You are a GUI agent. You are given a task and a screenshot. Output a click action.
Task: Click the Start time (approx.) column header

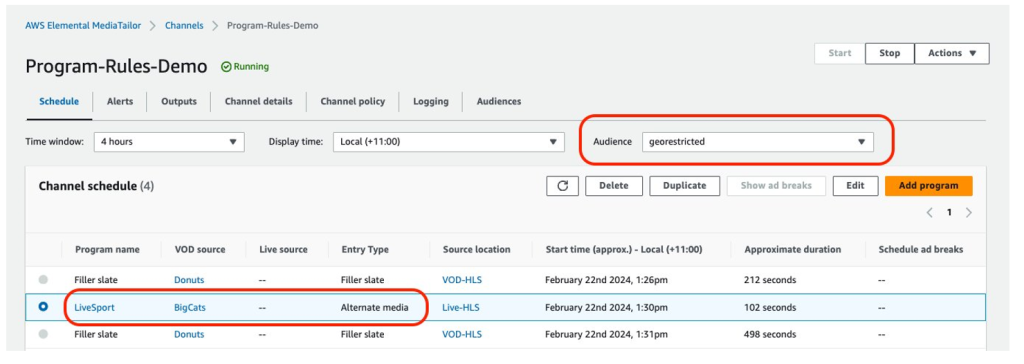point(624,250)
